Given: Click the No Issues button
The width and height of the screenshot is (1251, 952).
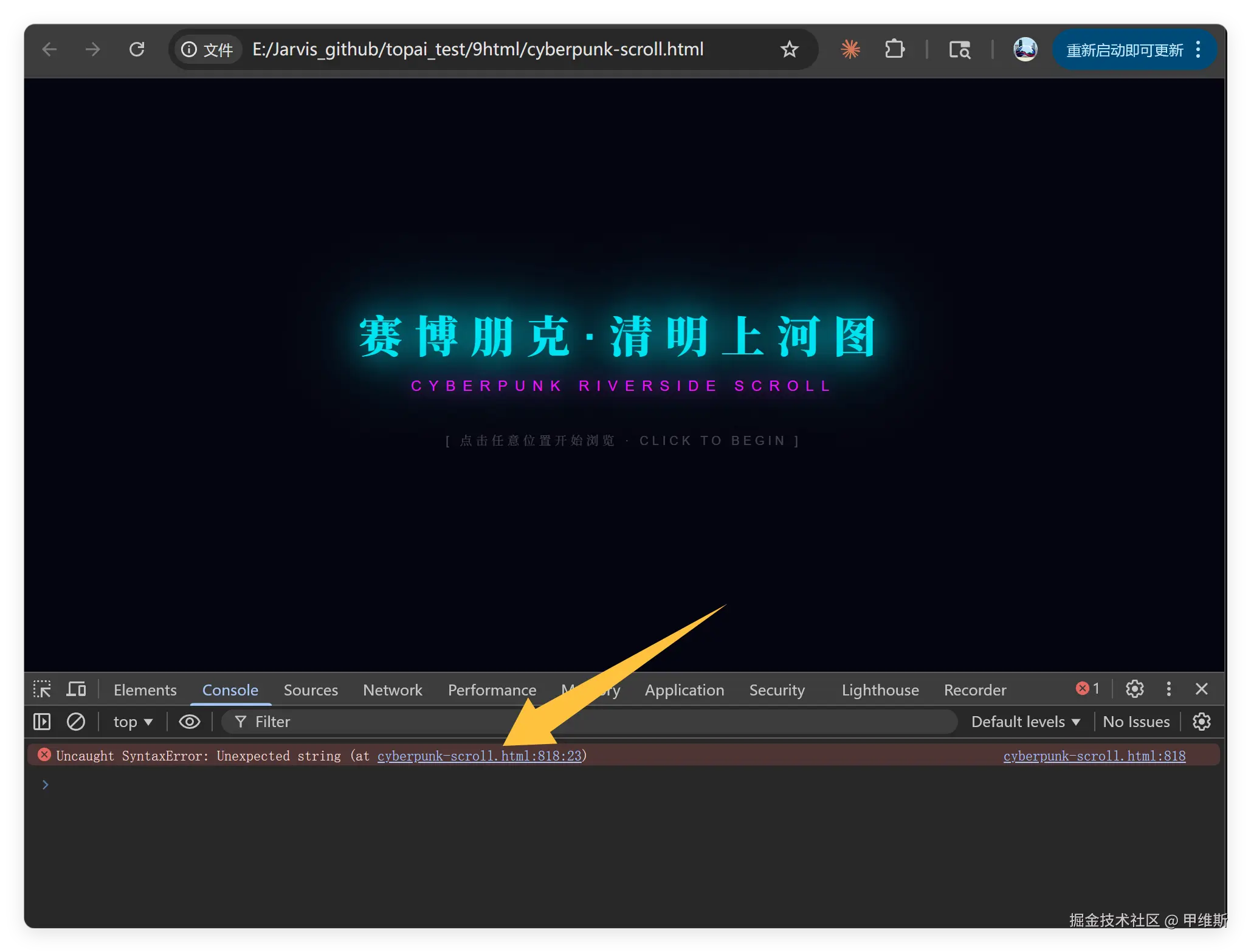Looking at the screenshot, I should [x=1136, y=722].
